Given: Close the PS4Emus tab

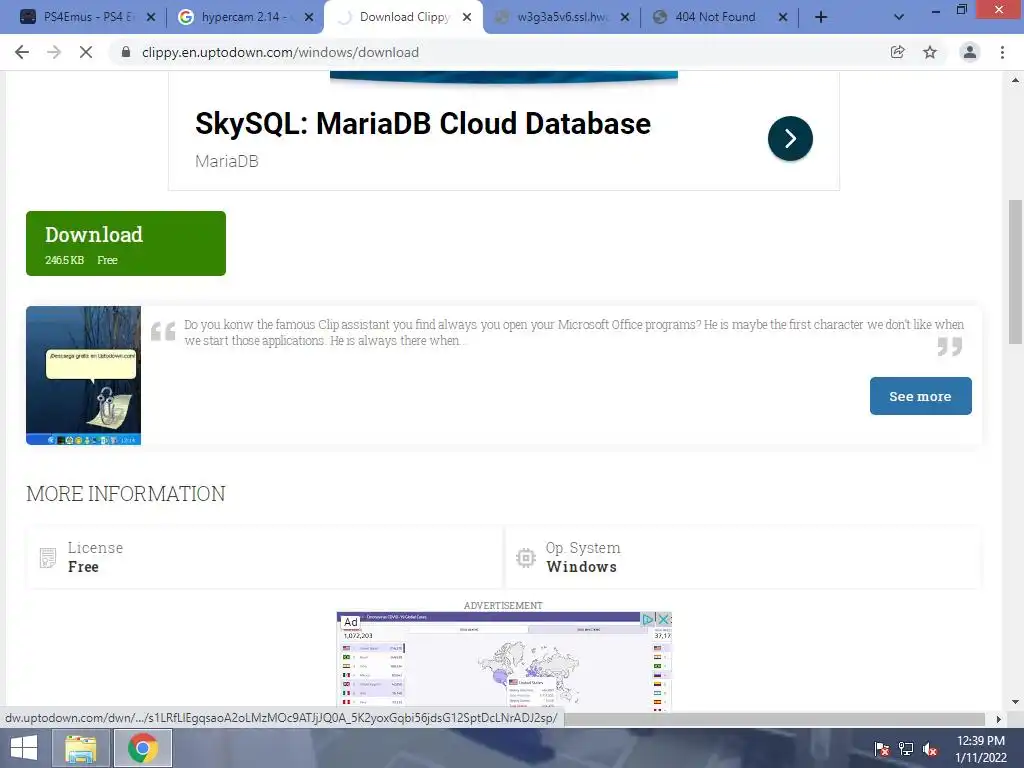Looking at the screenshot, I should pos(151,17).
